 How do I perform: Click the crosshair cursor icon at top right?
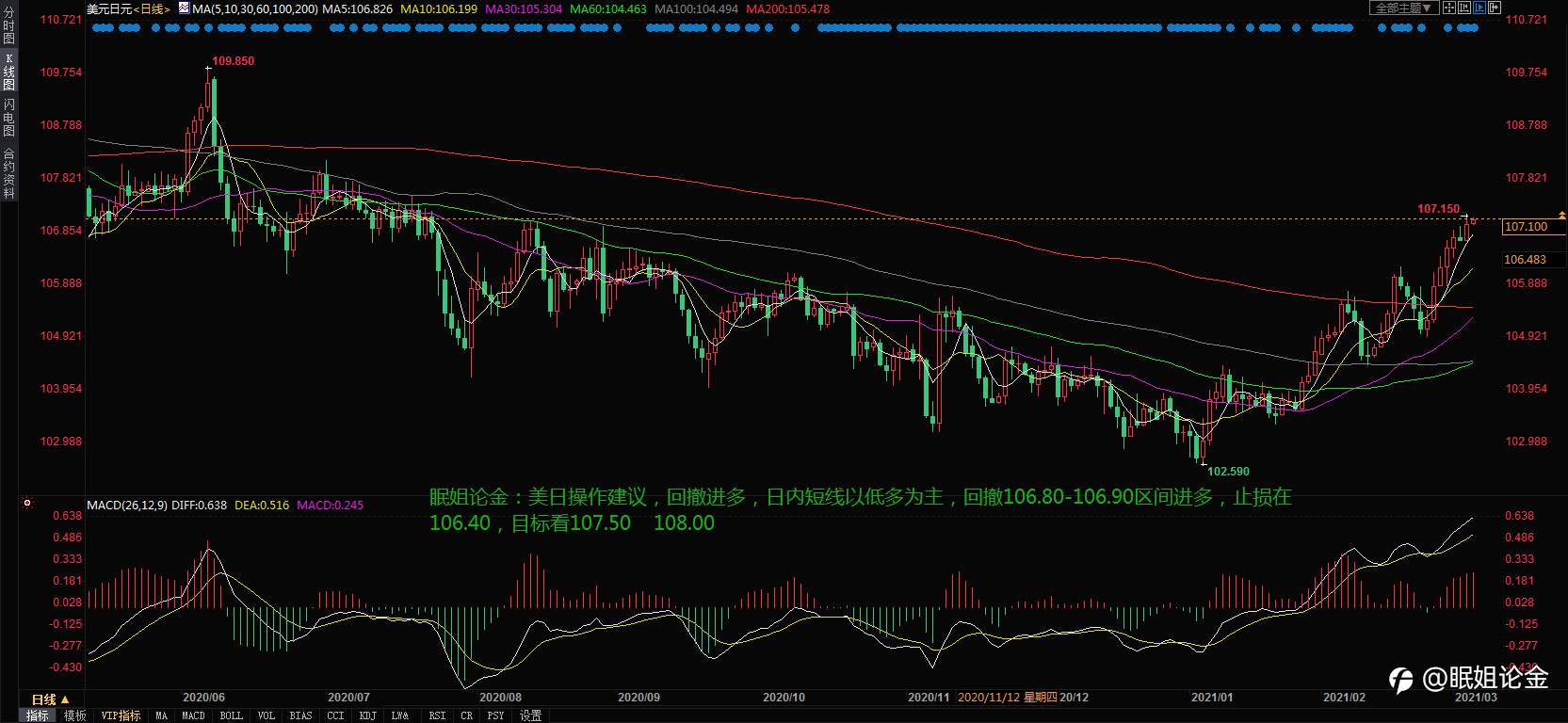(x=1449, y=8)
